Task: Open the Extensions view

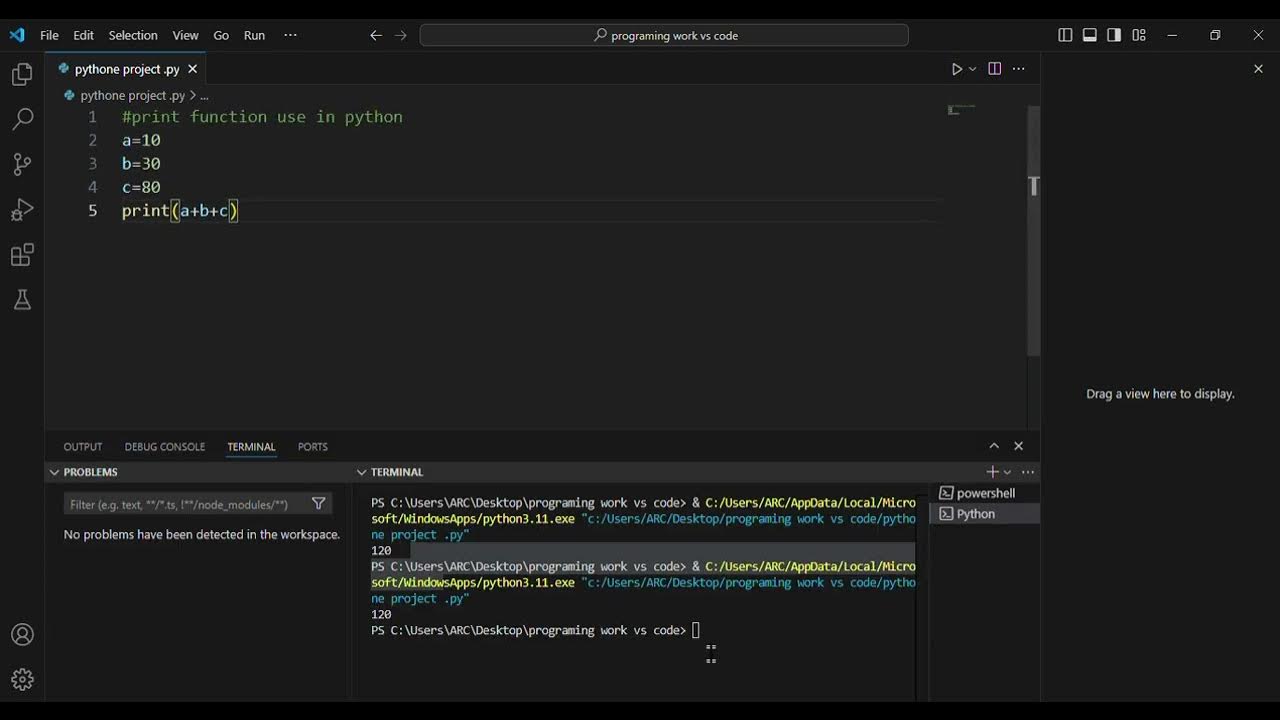Action: click(x=22, y=255)
